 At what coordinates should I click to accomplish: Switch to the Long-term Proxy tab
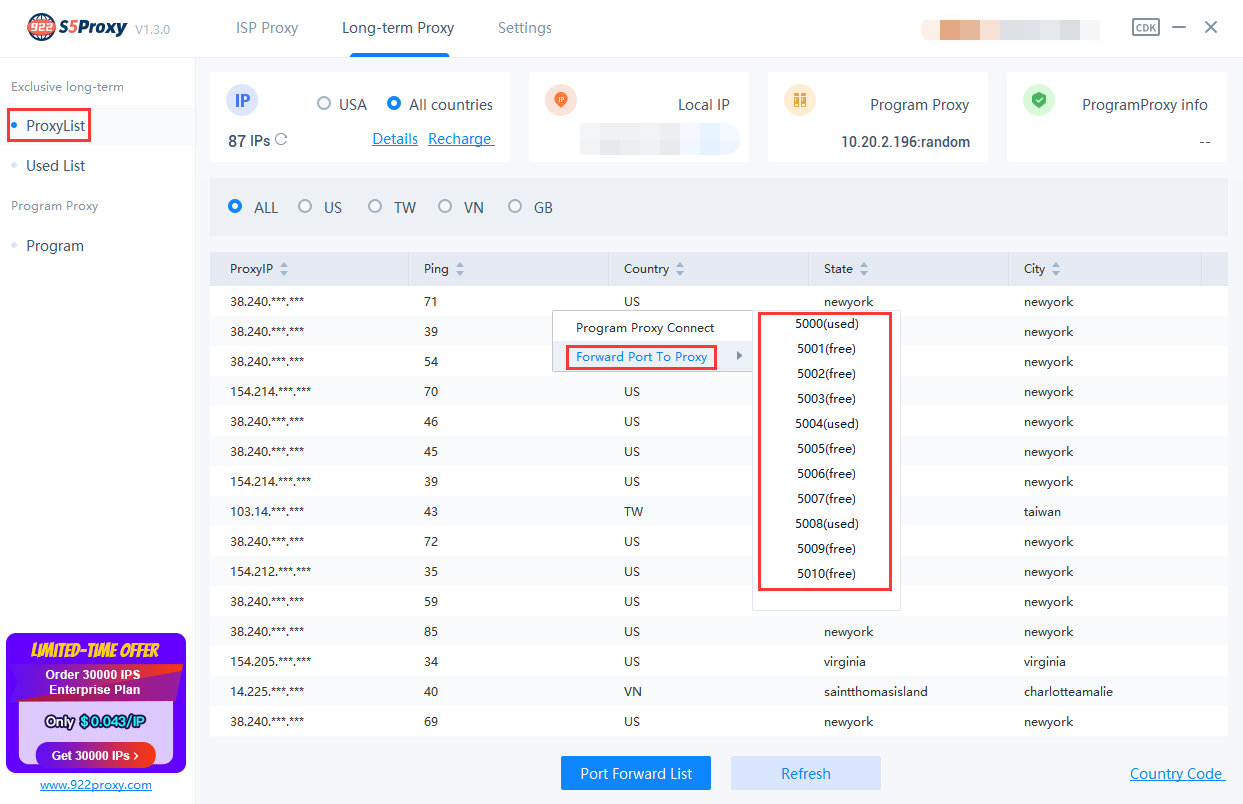point(398,28)
